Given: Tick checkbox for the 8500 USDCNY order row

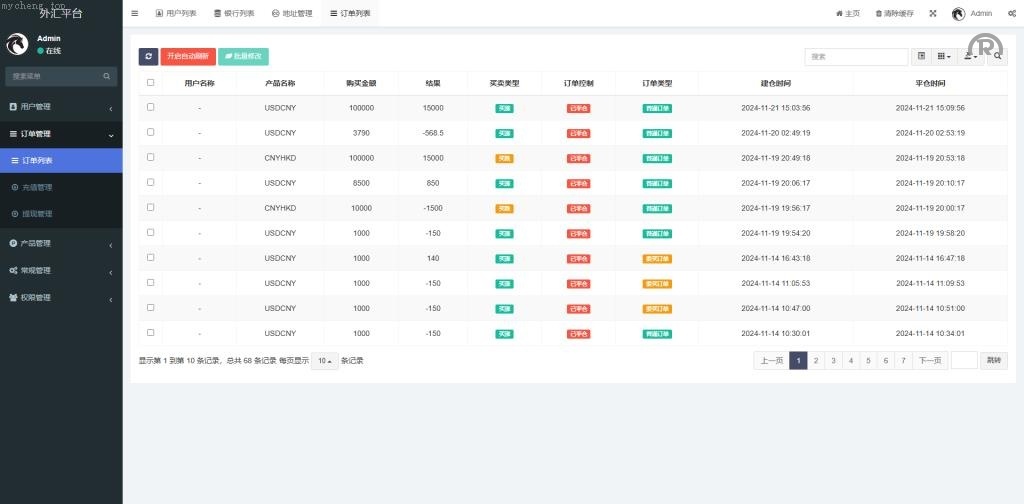Looking at the screenshot, I should (x=150, y=182).
